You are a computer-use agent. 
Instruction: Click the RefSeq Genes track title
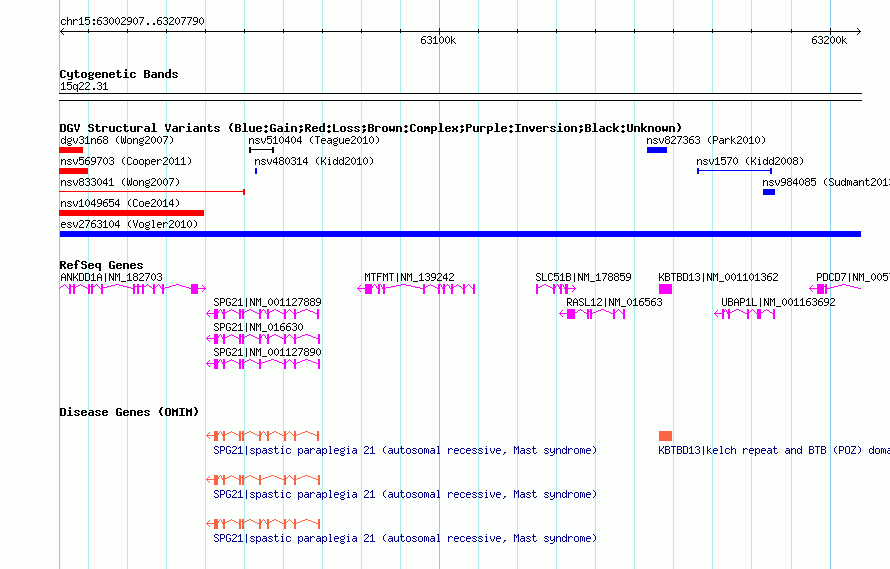(101, 265)
